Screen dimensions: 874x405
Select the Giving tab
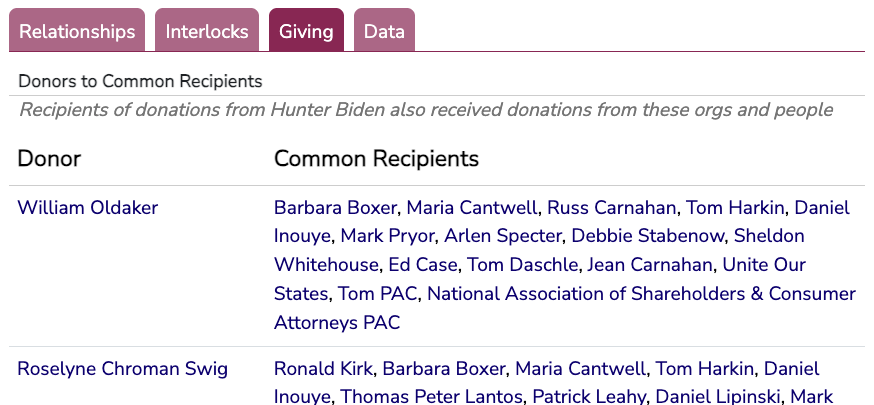click(306, 31)
